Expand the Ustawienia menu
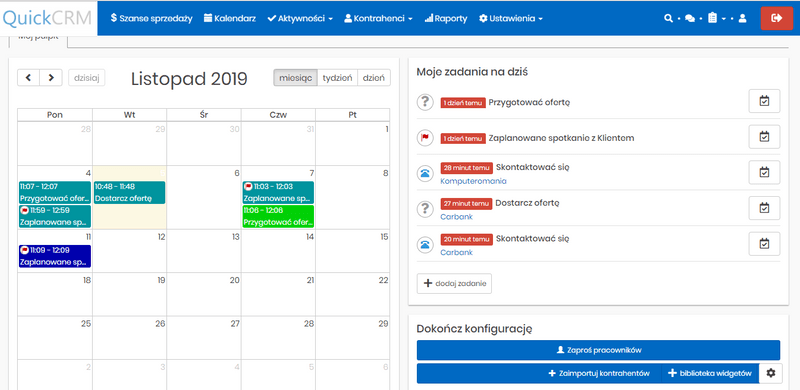This screenshot has height=390, width=800. point(511,18)
